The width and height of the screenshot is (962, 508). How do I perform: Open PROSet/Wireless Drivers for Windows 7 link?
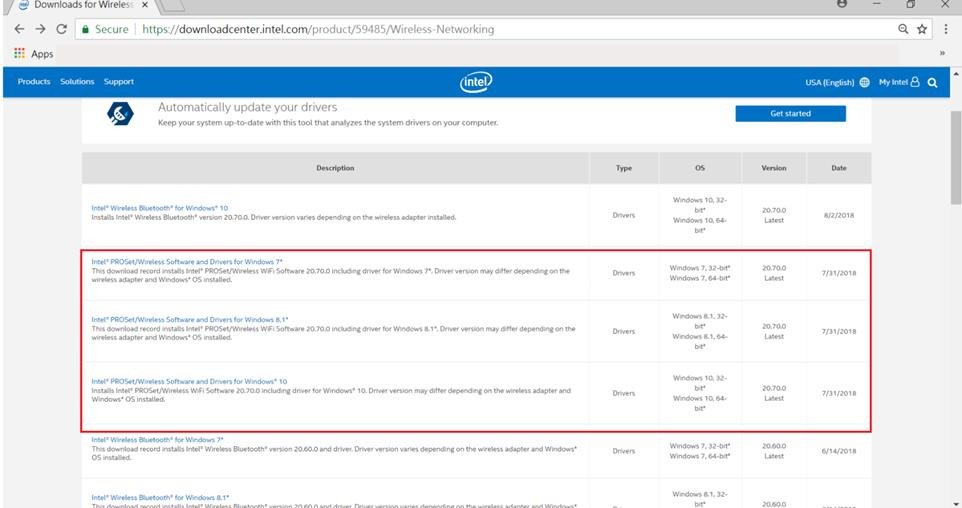187,261
